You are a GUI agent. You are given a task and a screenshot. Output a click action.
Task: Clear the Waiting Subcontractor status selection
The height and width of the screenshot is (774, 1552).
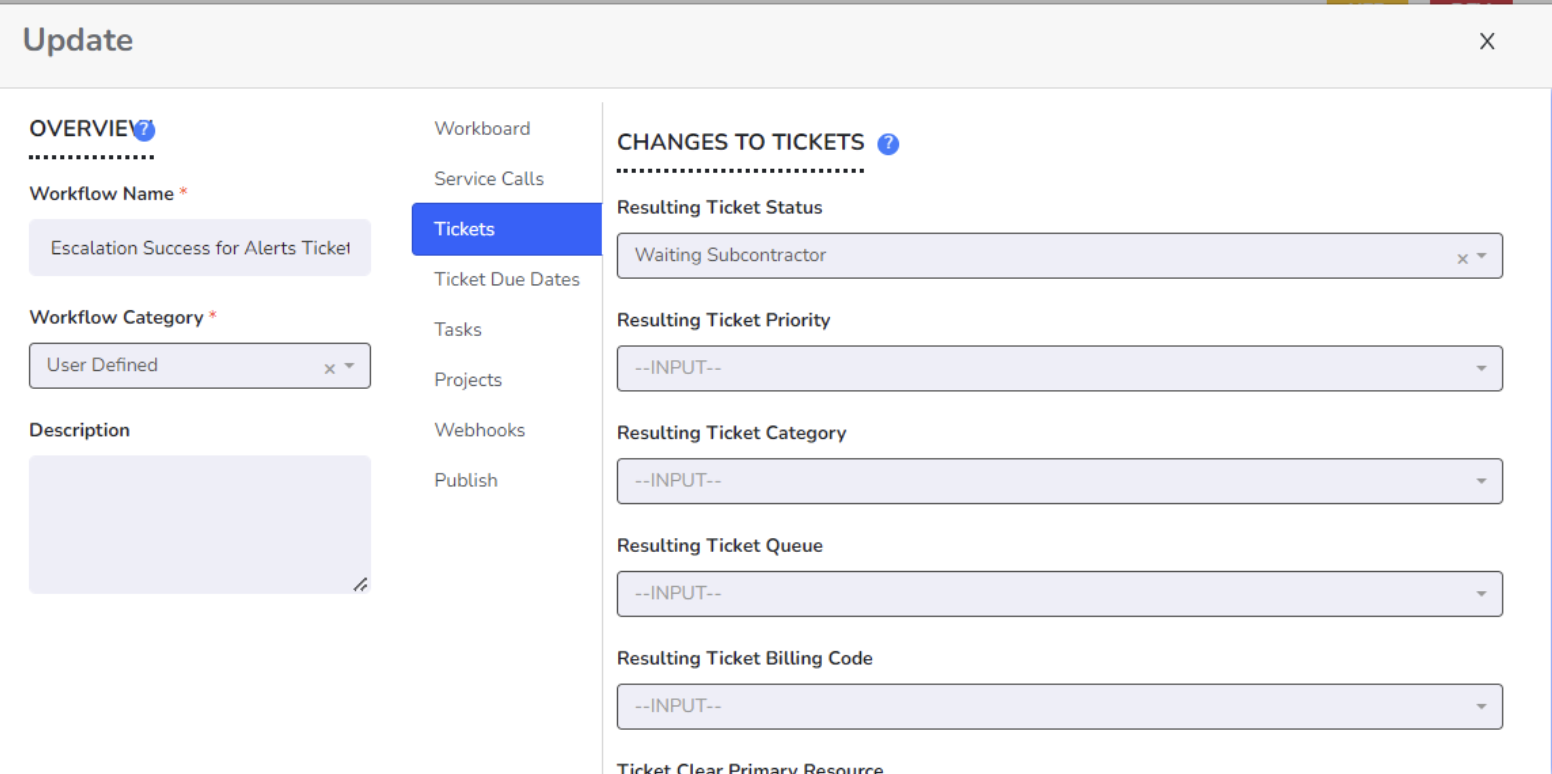pos(1462,258)
